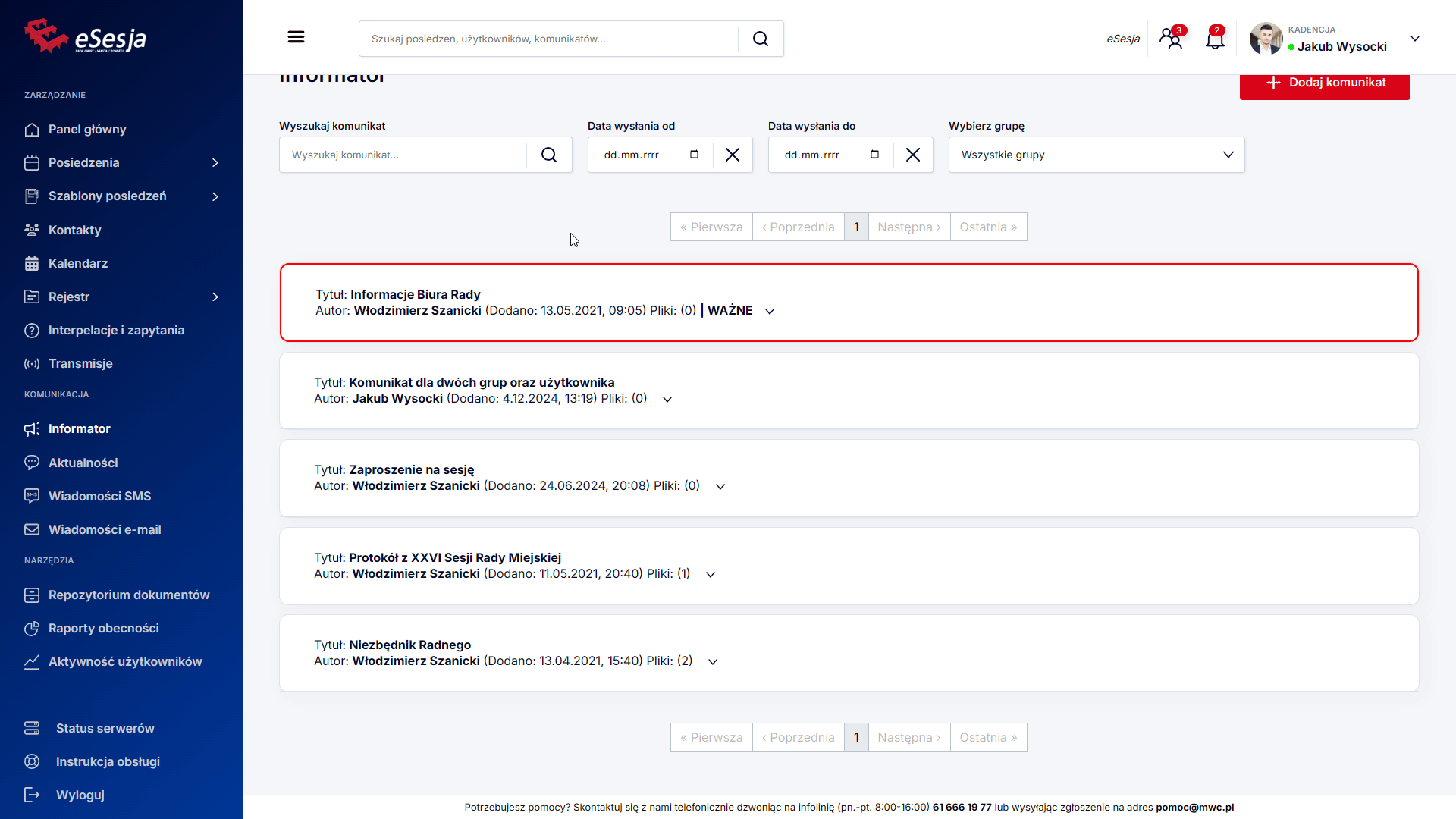
Task: Click bottom pagination Ostatnia button
Action: 989,737
